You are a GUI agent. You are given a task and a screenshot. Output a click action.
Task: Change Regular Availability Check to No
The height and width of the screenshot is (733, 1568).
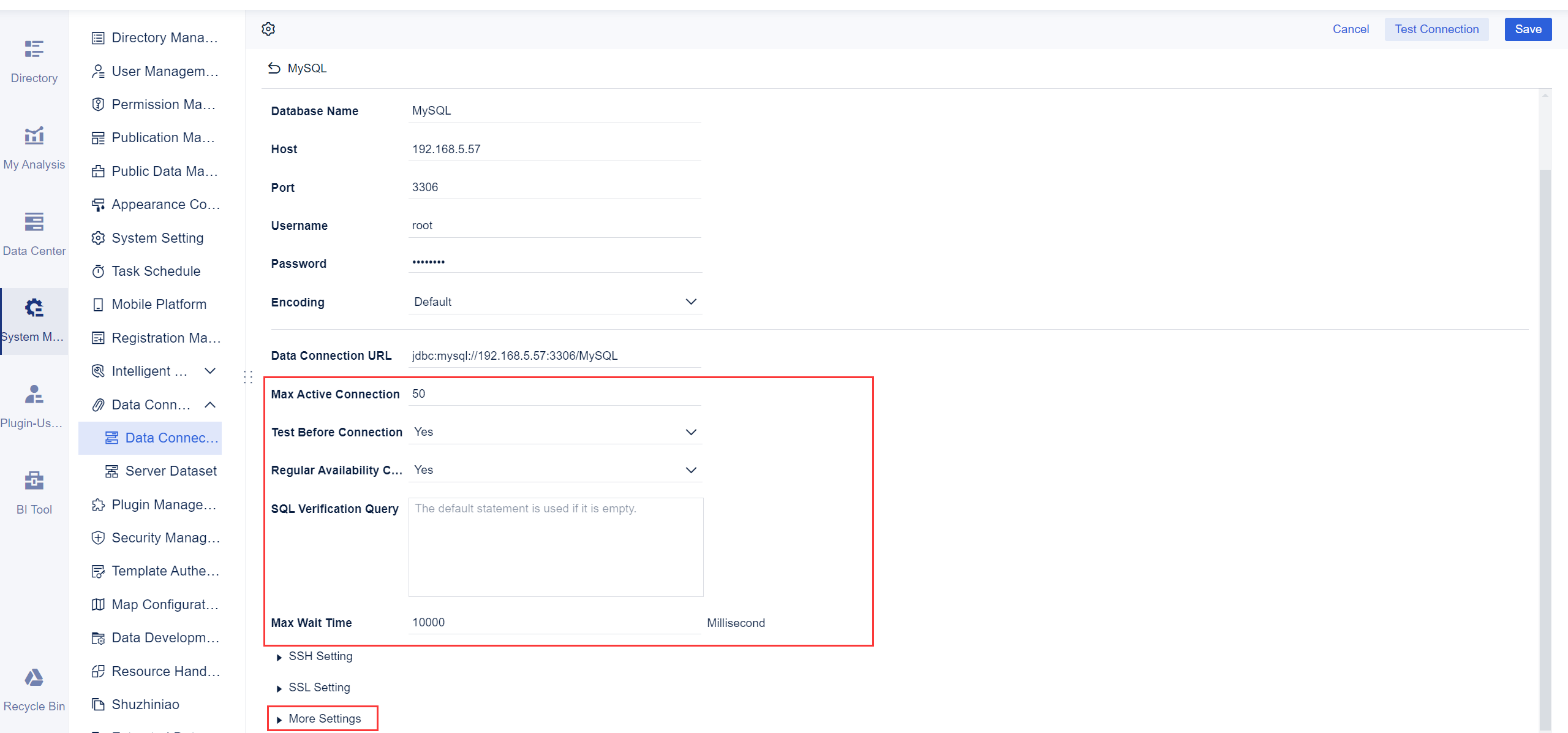(x=691, y=470)
